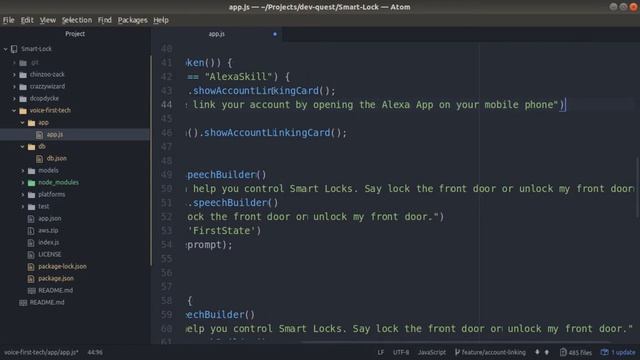
Task: Click the feature/account-linking branch label
Action: (493, 352)
